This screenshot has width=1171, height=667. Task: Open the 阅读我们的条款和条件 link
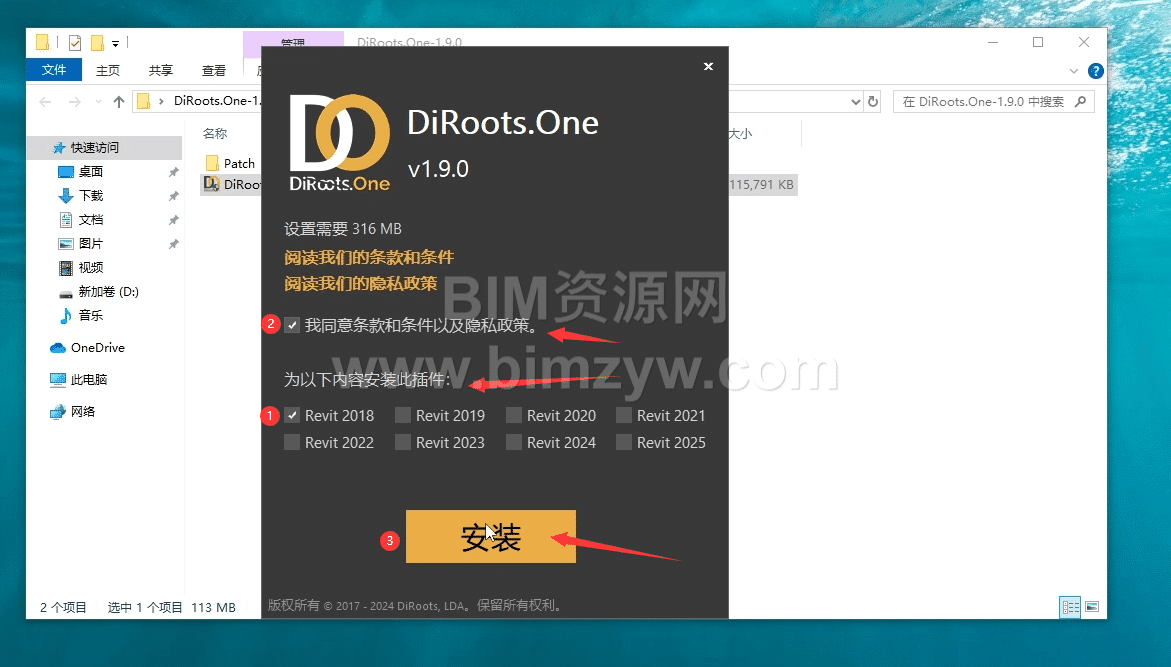(x=369, y=258)
